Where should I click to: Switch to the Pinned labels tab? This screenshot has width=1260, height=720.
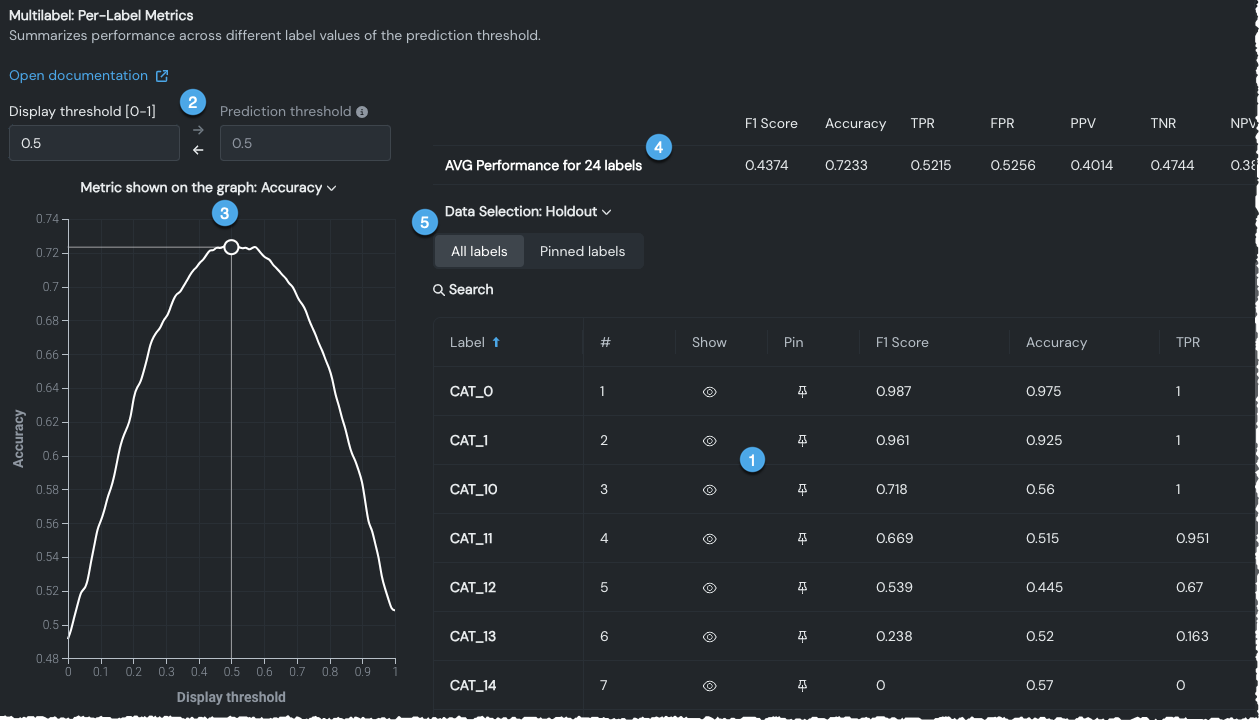click(x=582, y=251)
